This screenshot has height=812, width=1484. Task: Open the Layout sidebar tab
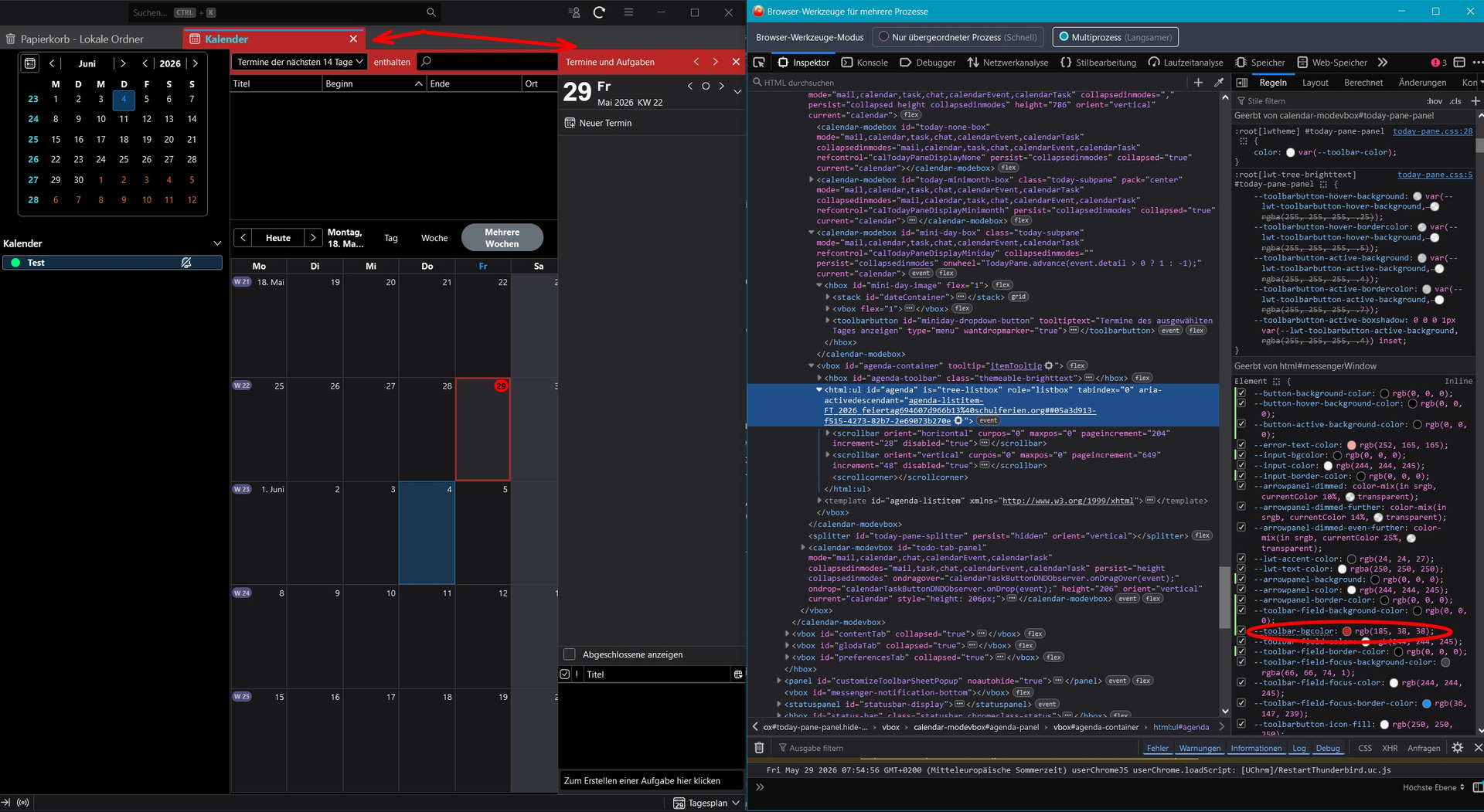pos(1315,83)
